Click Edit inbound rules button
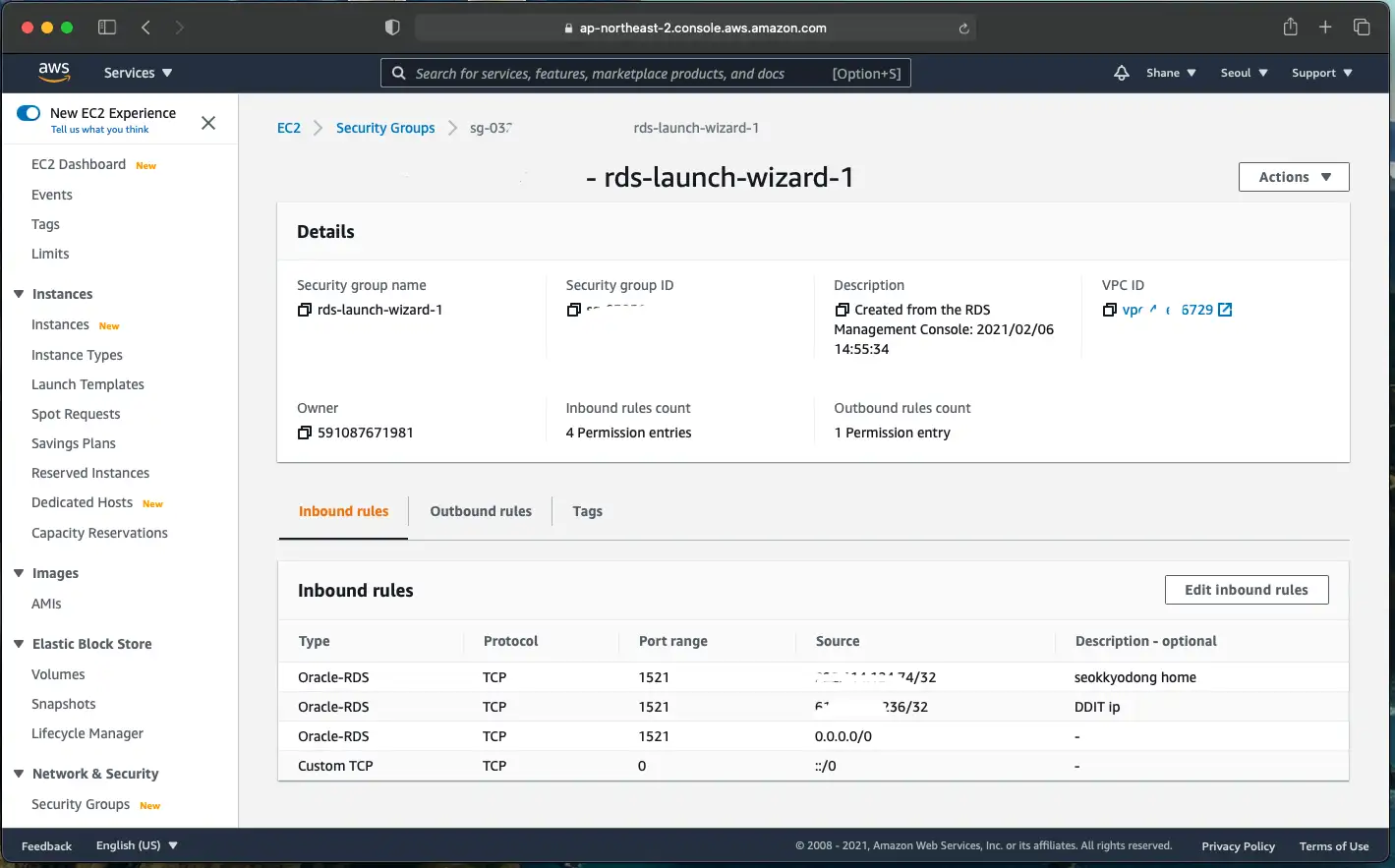 click(x=1247, y=590)
